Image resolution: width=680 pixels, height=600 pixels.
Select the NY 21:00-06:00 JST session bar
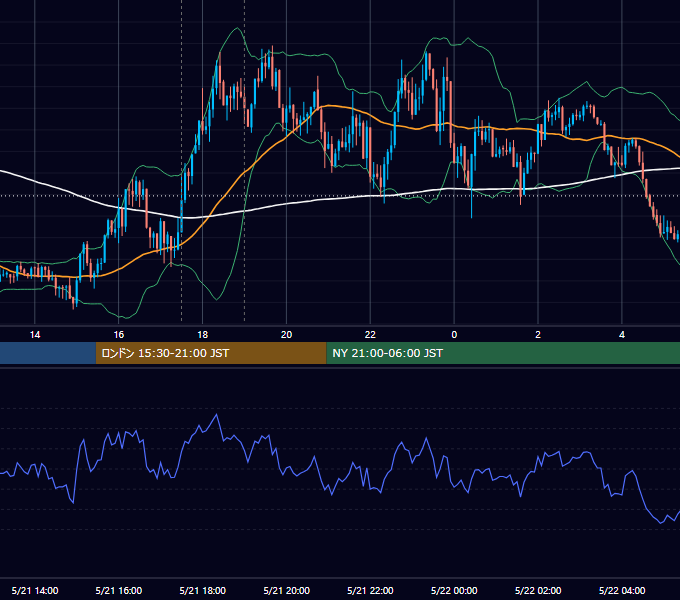(503, 353)
